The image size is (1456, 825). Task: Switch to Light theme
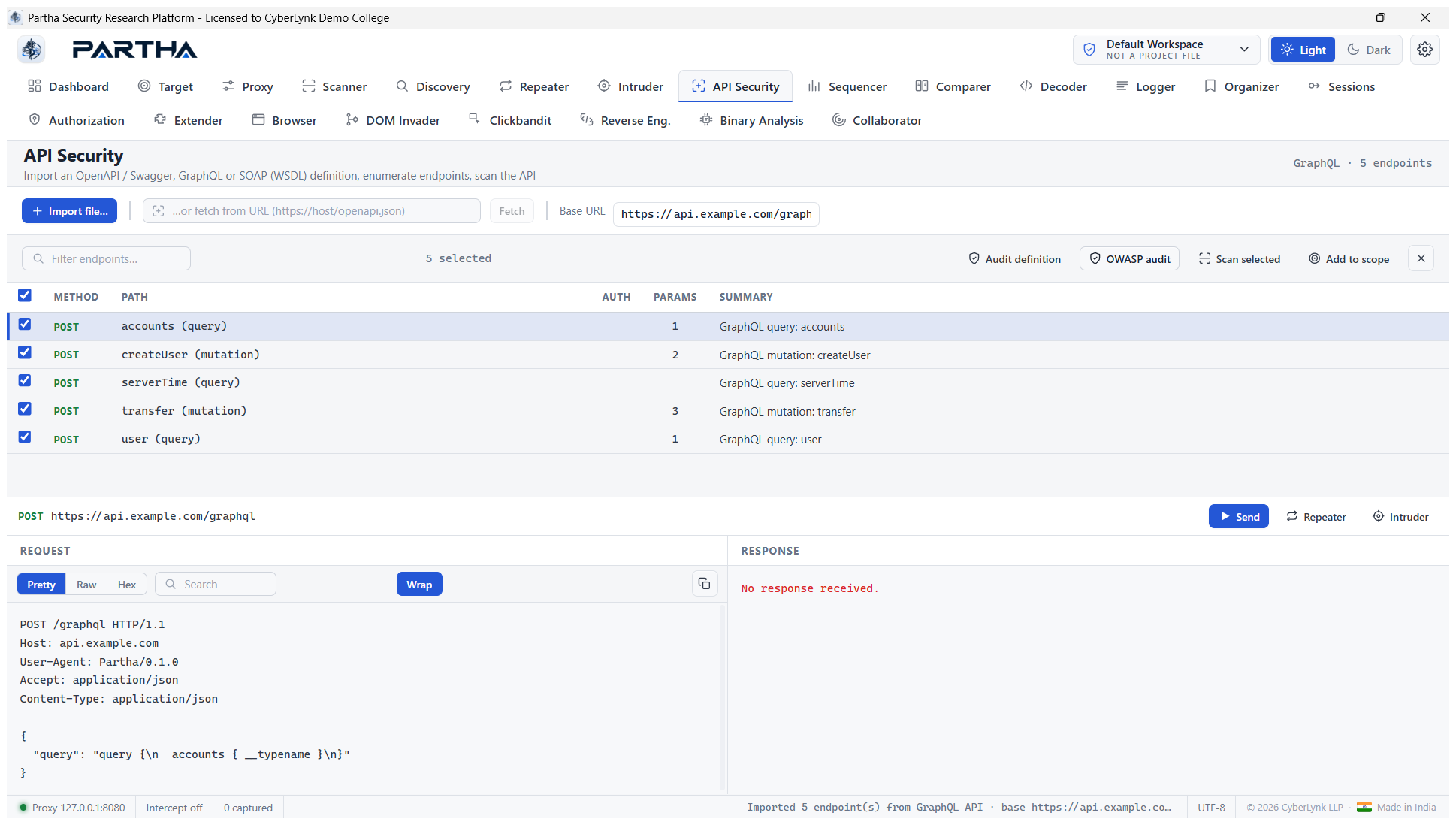coord(1303,50)
